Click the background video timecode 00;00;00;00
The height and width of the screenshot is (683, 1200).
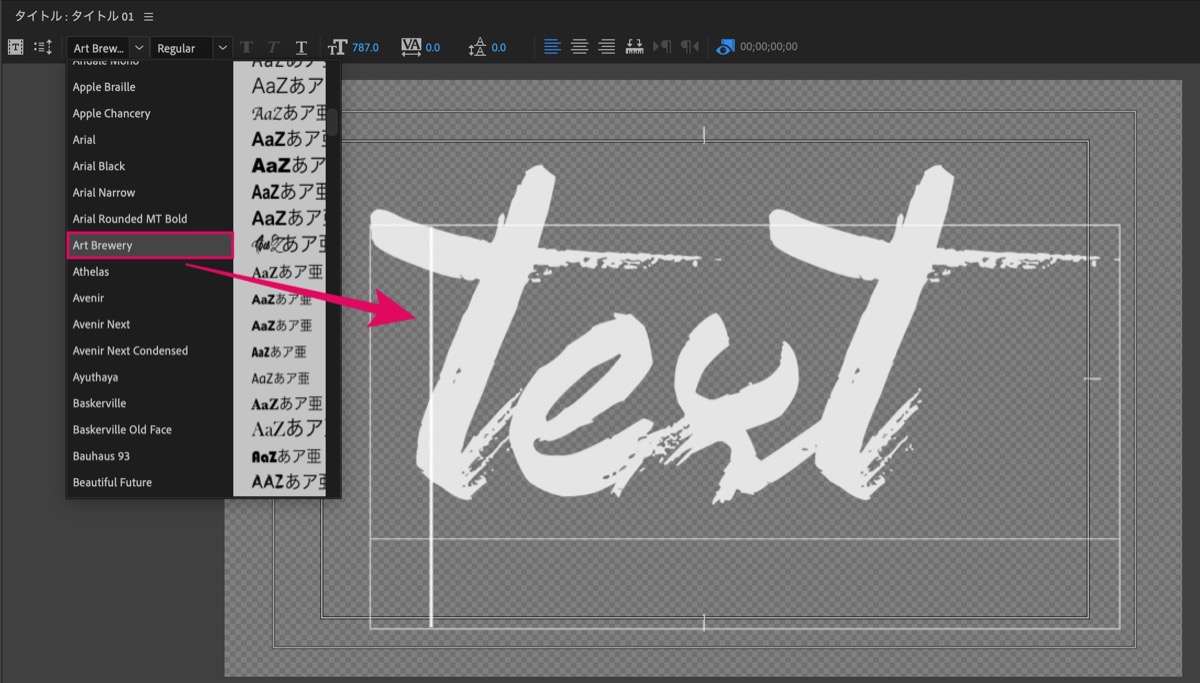769,47
